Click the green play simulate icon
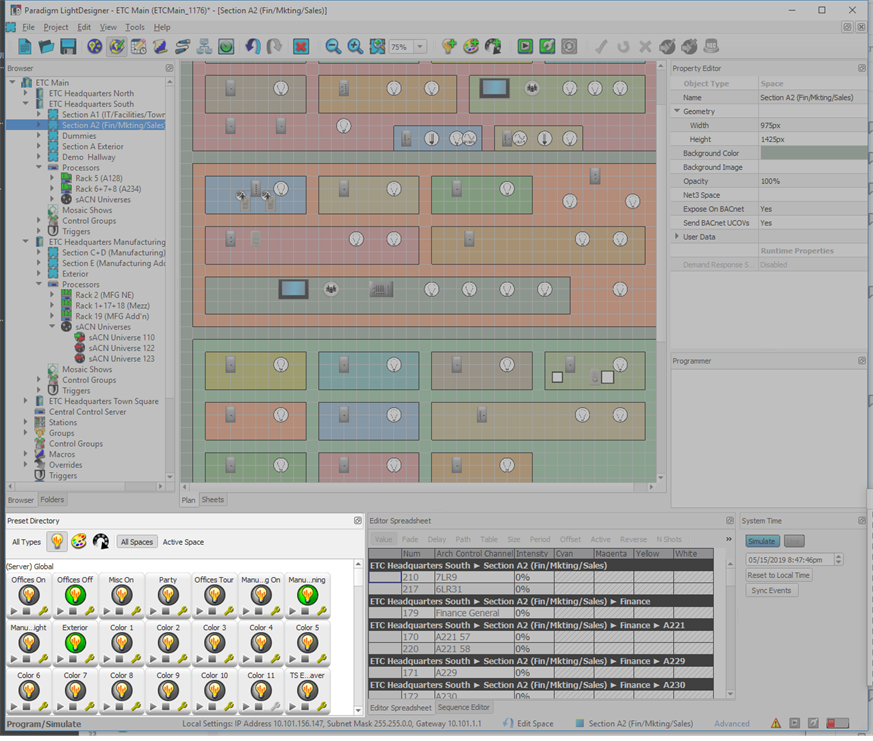873x741 pixels. pos(524,47)
